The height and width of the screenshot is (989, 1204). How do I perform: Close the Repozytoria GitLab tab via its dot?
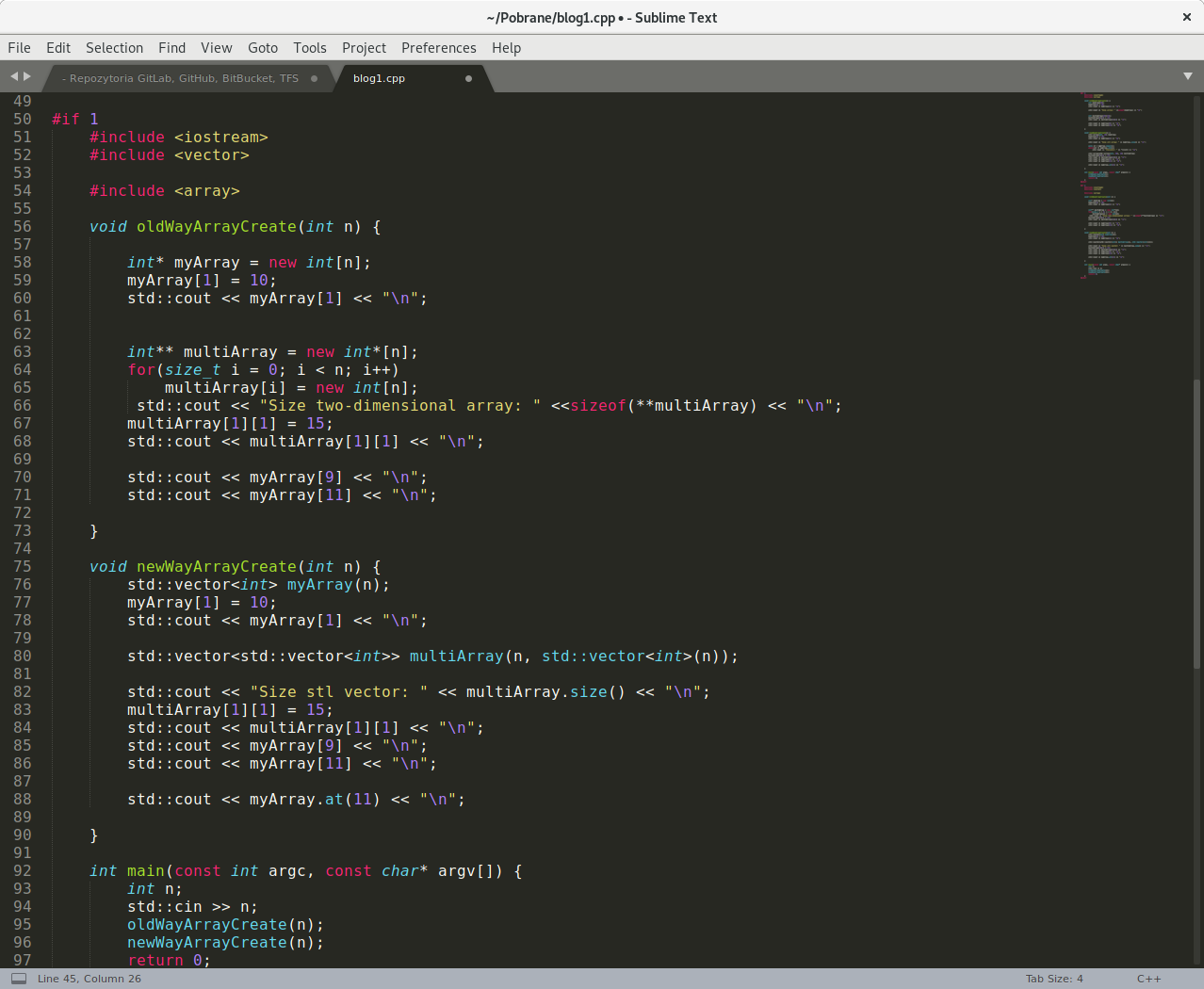click(314, 78)
